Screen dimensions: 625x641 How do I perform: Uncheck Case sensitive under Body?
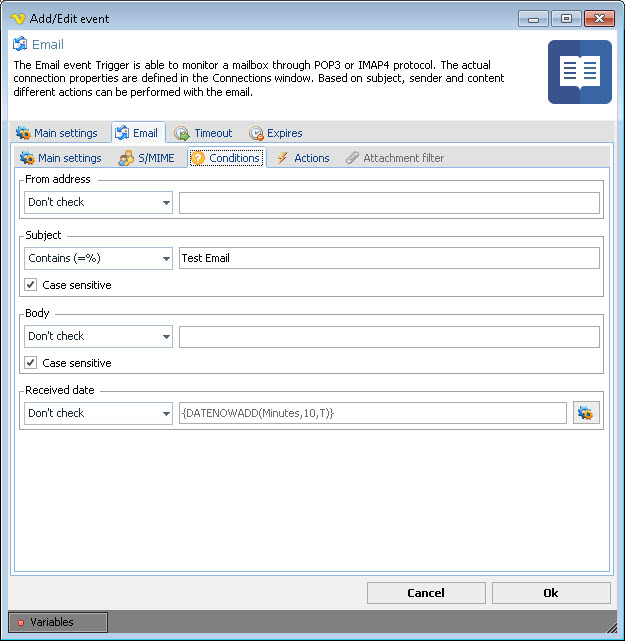[31, 363]
